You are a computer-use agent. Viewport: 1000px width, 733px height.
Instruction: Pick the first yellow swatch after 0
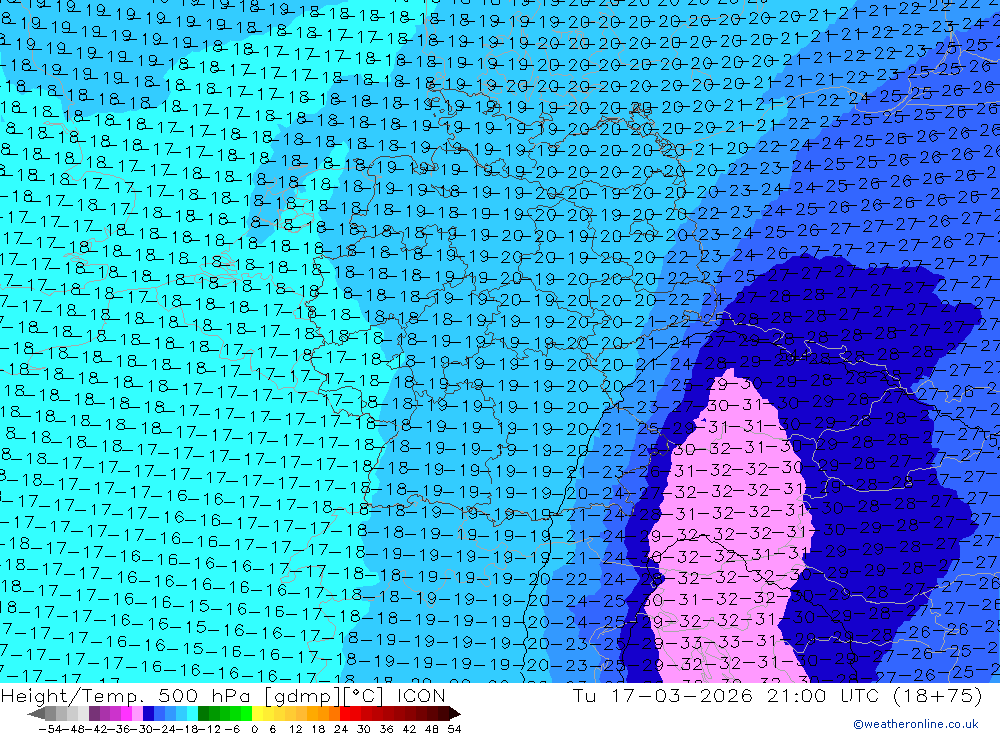coord(257,713)
